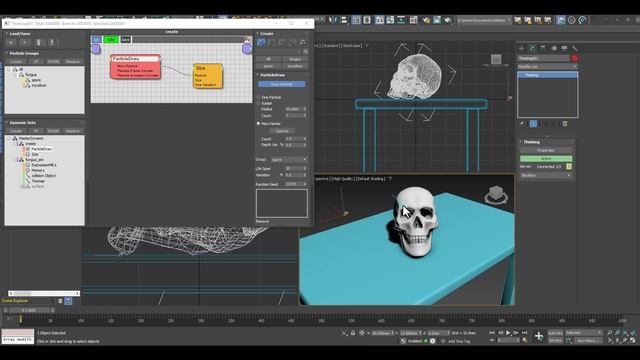This screenshot has width=640, height=360.
Task: Click the green button in node editor
Action: point(111,40)
